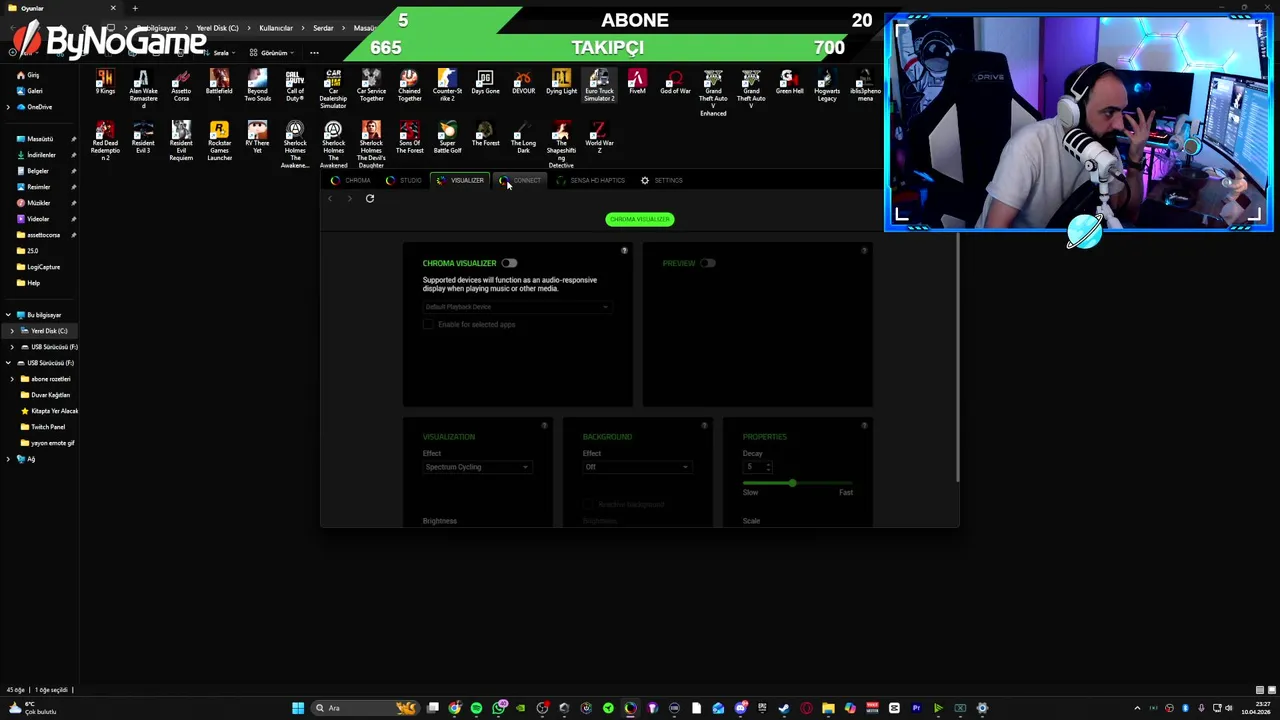Select the World War Z shortcut

pyautogui.click(x=599, y=138)
